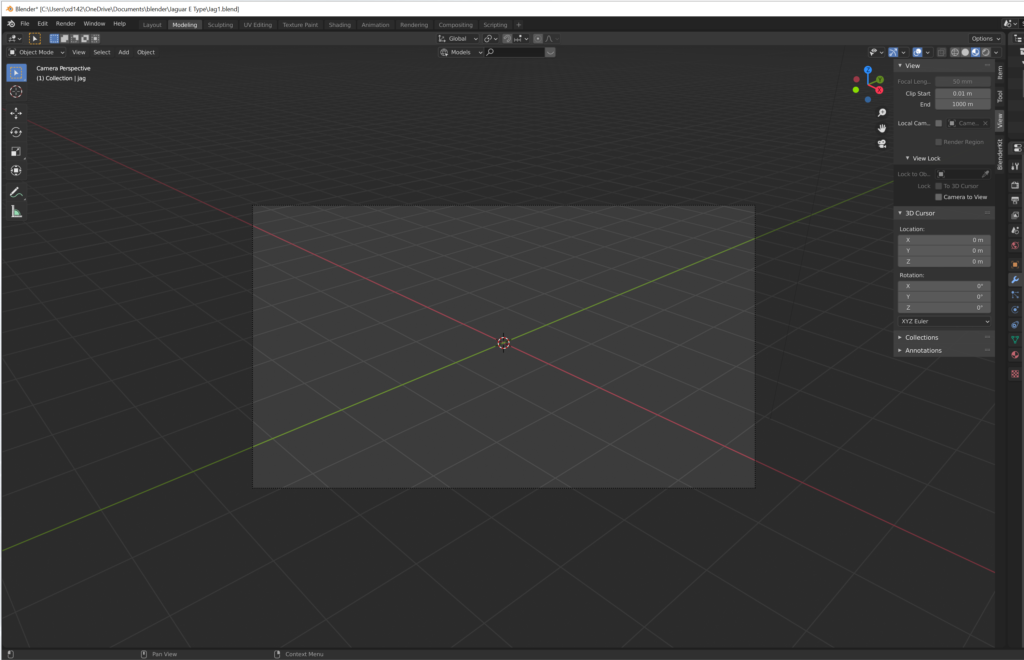Viewport: 1024px width, 660px height.
Task: Enable the Camera to View checkbox
Action: [938, 197]
